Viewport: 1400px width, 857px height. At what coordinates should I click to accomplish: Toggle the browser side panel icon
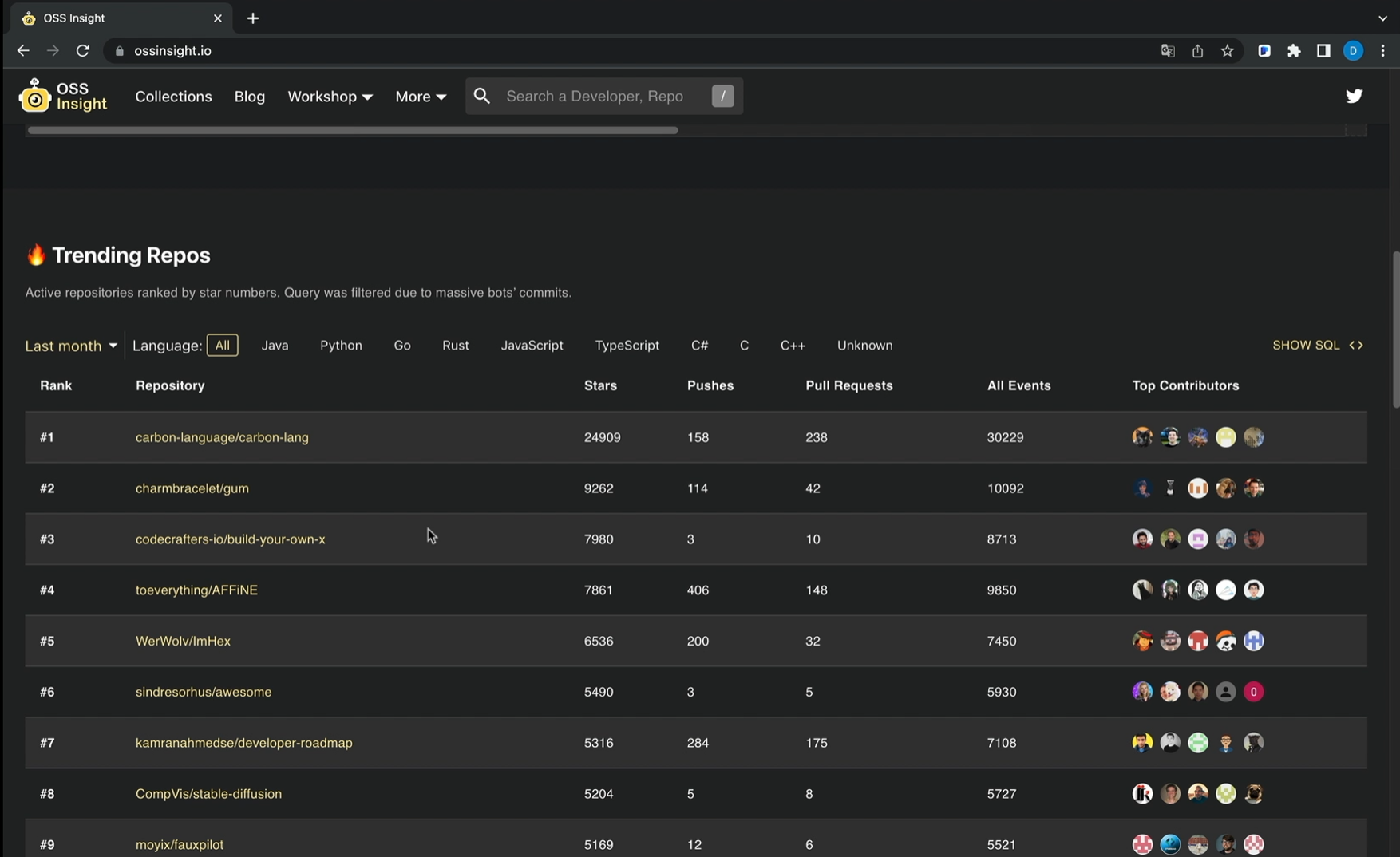coord(1323,51)
